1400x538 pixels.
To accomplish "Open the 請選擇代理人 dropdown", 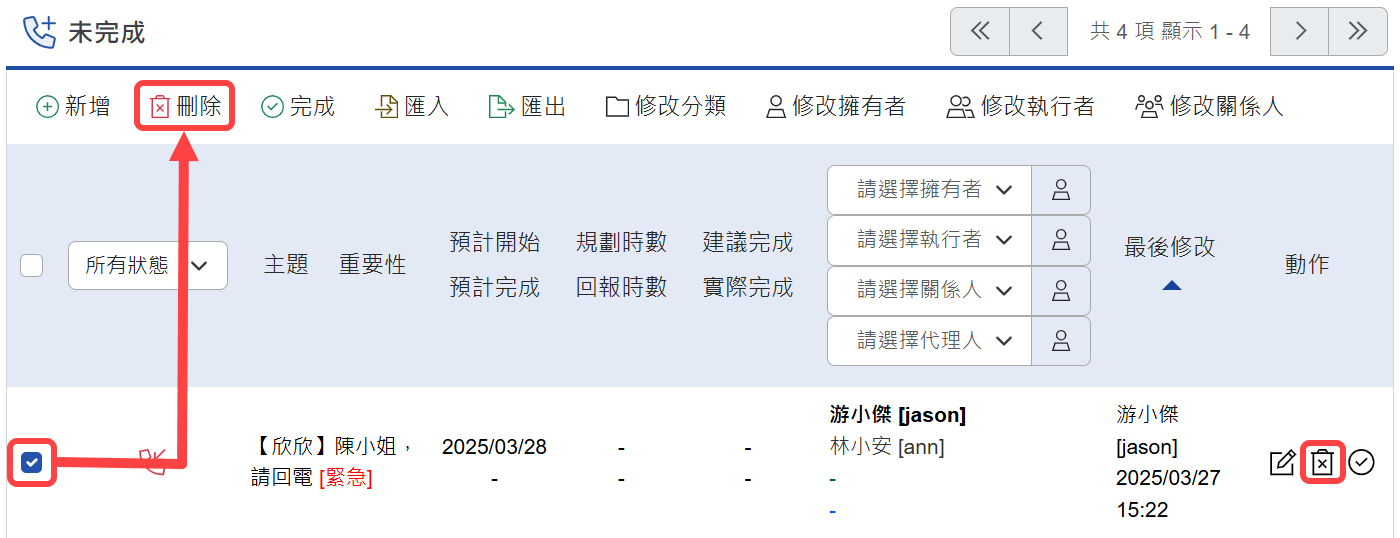I will coord(929,341).
